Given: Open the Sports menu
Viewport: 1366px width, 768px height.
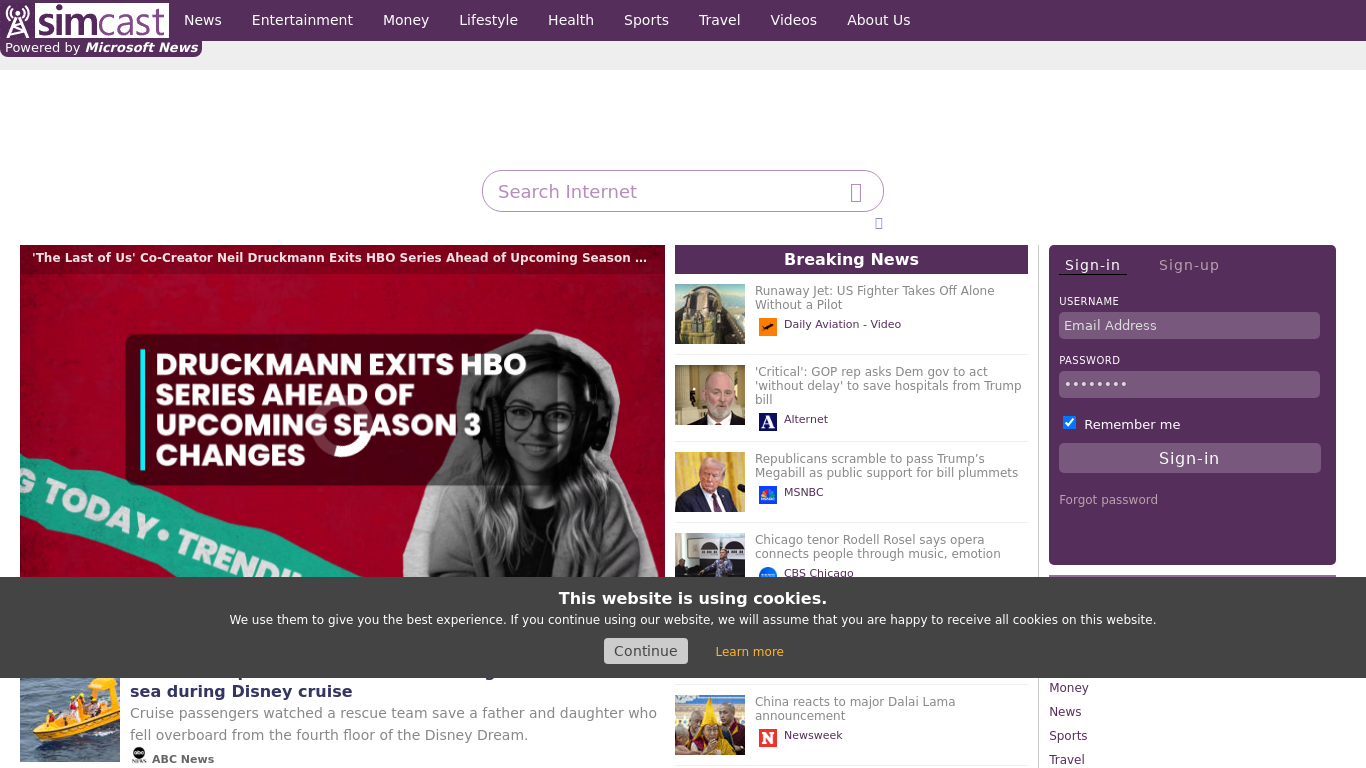Looking at the screenshot, I should point(646,20).
